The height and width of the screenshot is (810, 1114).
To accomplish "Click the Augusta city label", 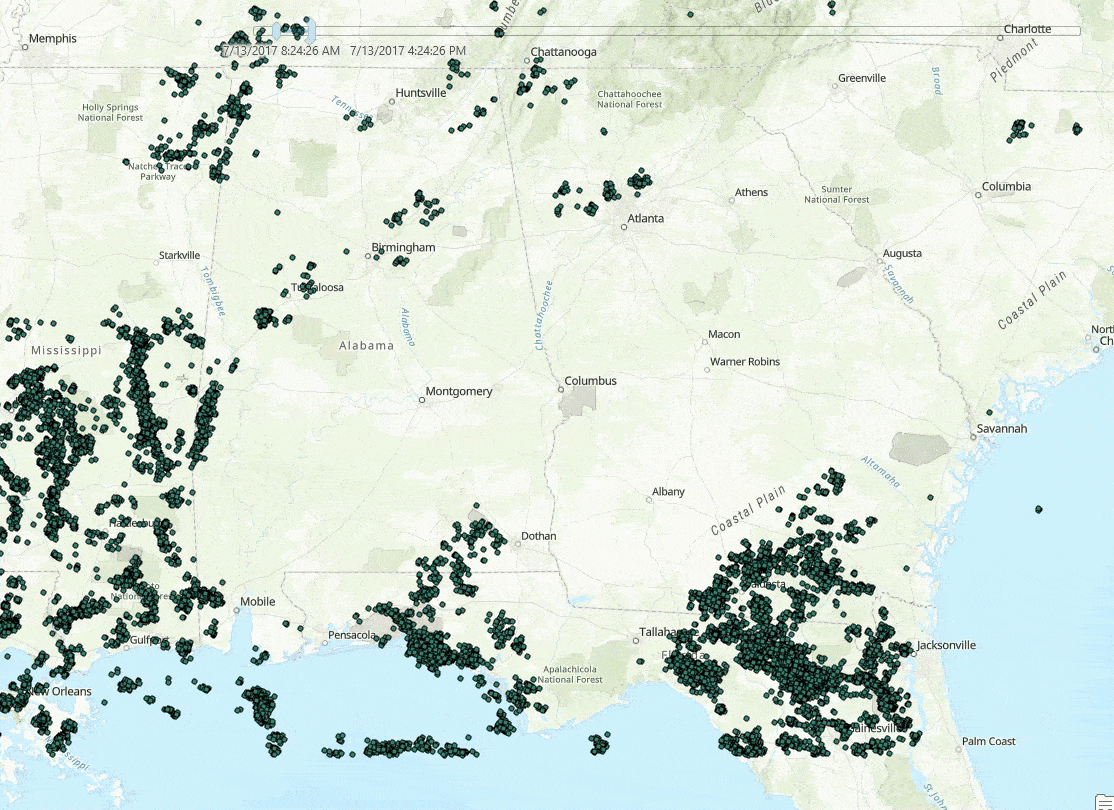I will tap(902, 253).
